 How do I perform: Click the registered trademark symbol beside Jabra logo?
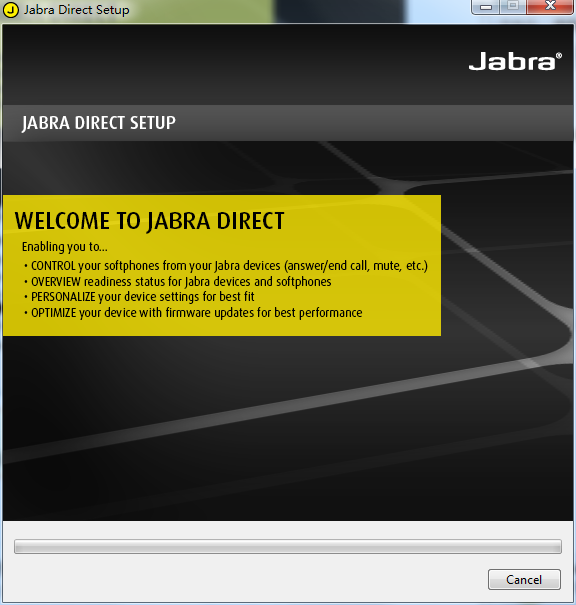559,56
